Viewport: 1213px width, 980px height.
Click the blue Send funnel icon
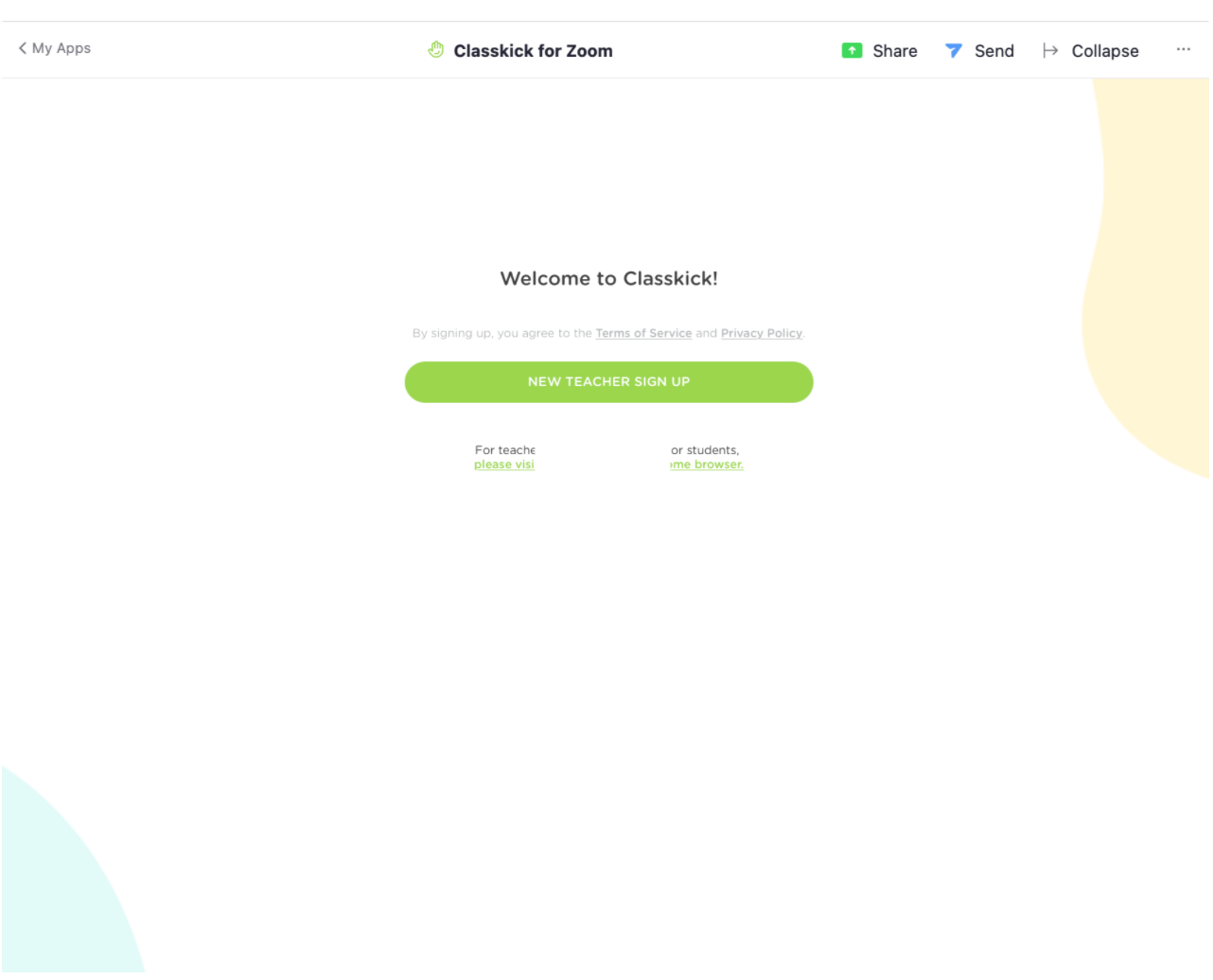pyautogui.click(x=953, y=51)
